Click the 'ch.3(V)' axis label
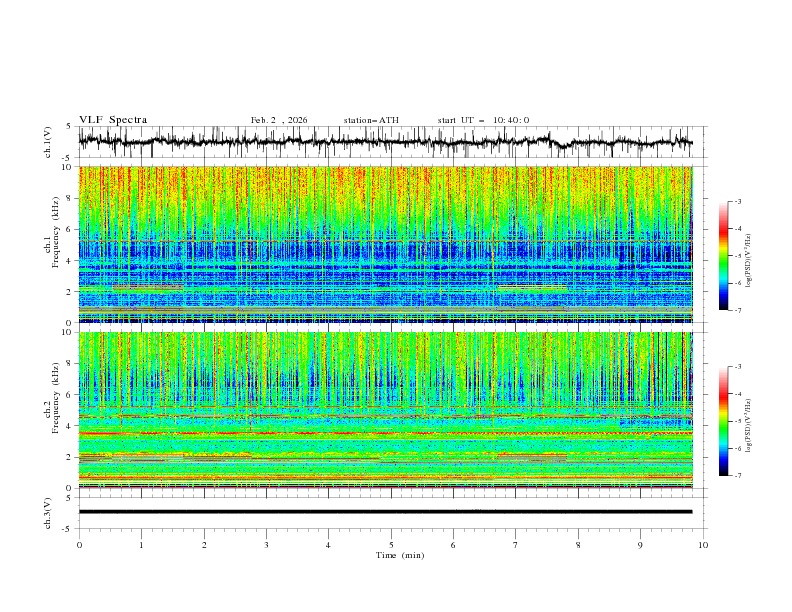 pos(48,513)
